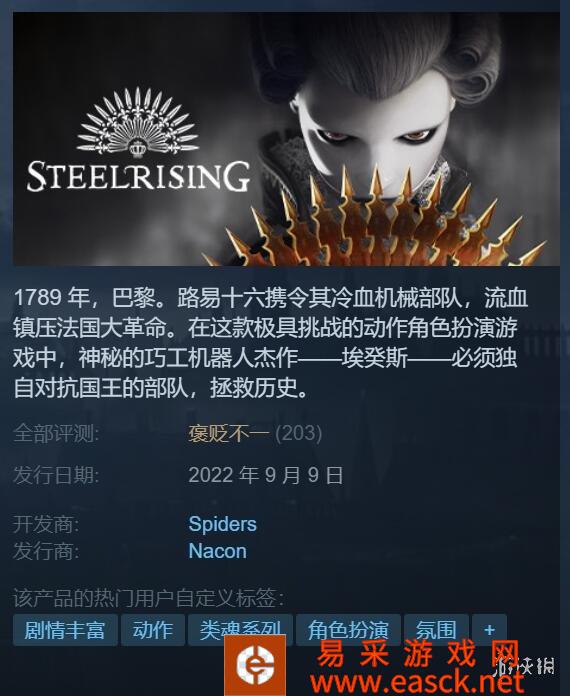Expand more tags with plus button
The height and width of the screenshot is (696, 570).
pos(489,630)
